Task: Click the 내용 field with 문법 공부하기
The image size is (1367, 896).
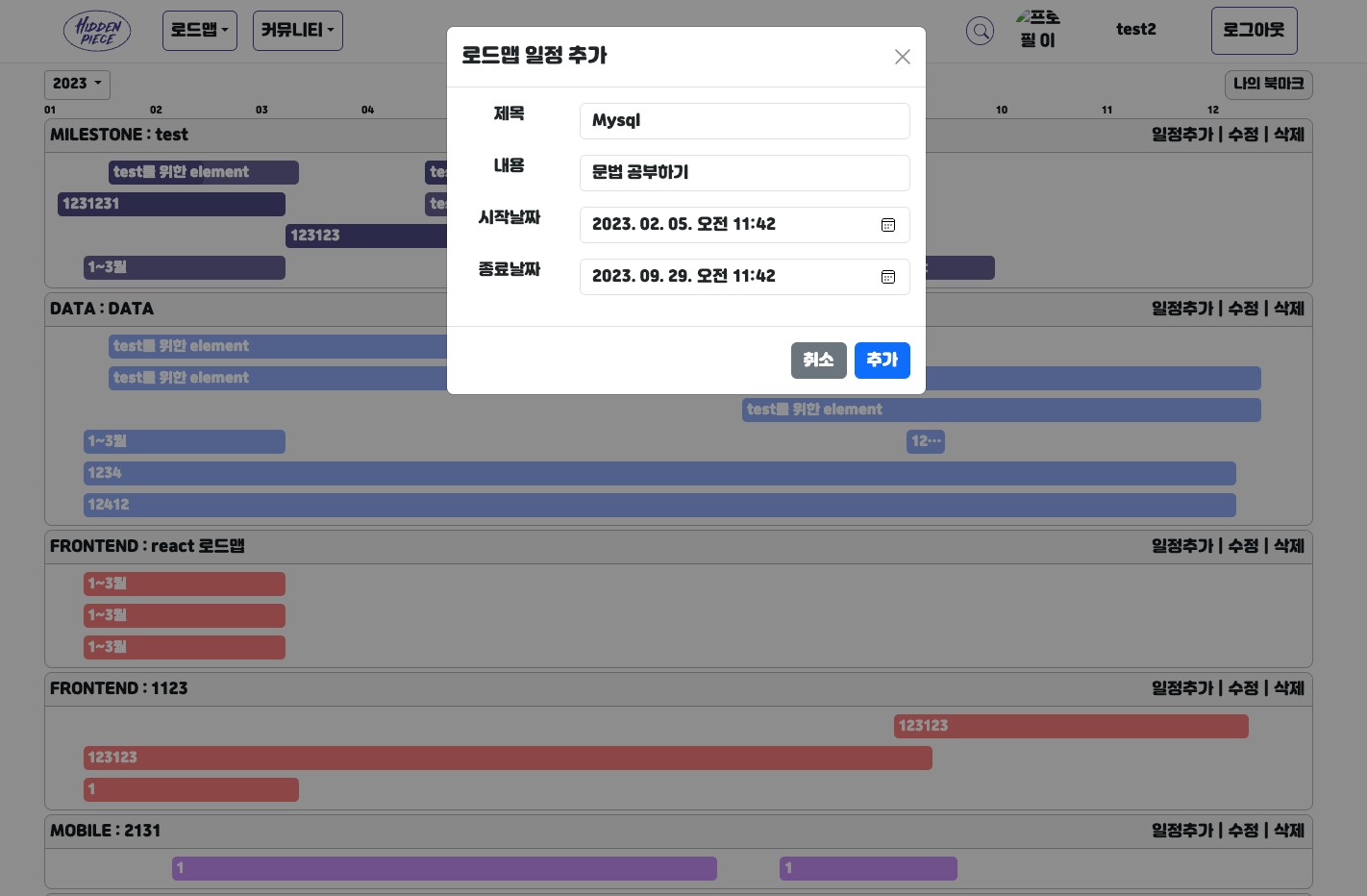Action: (x=744, y=172)
